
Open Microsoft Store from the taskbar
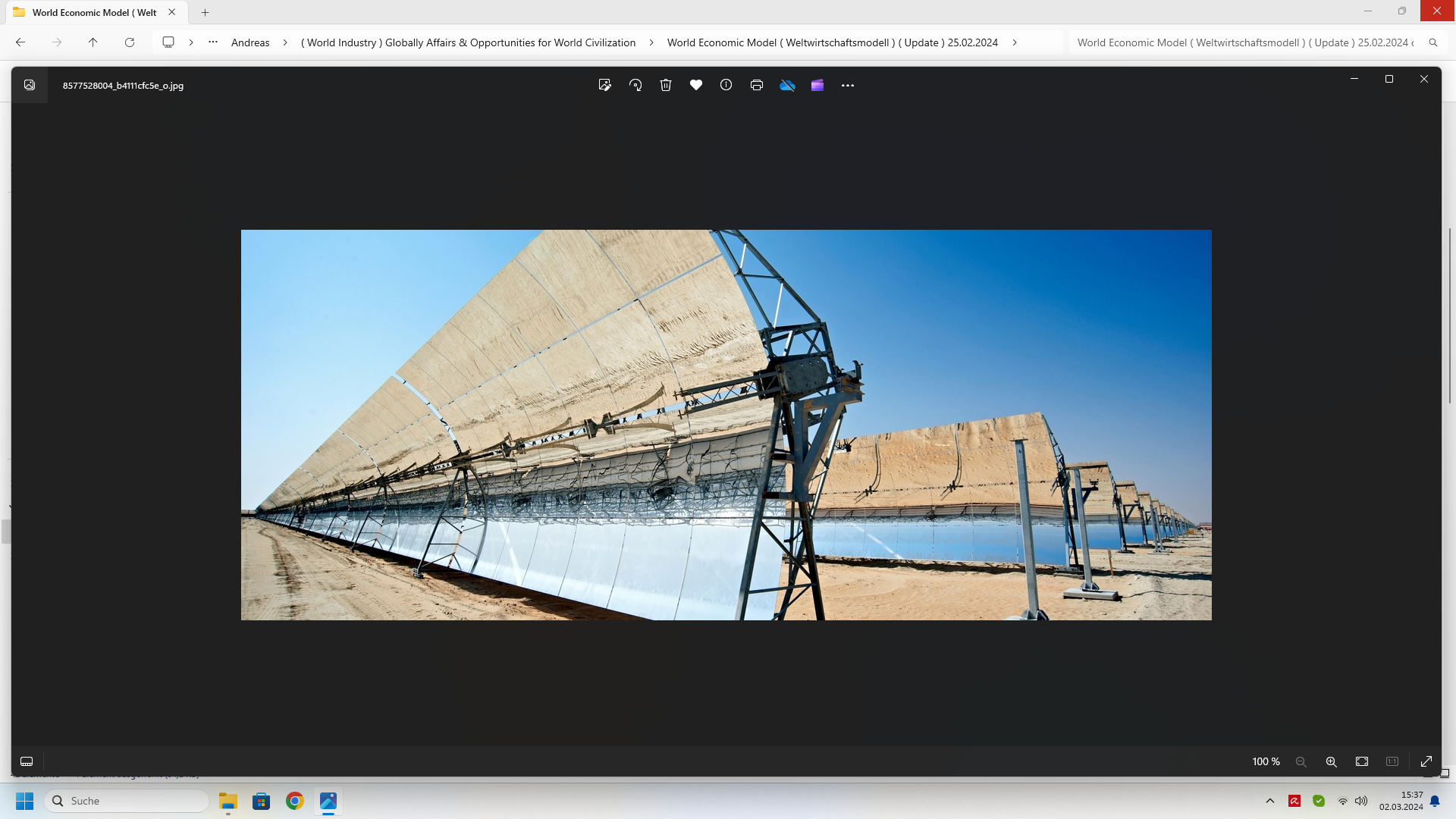(x=262, y=801)
